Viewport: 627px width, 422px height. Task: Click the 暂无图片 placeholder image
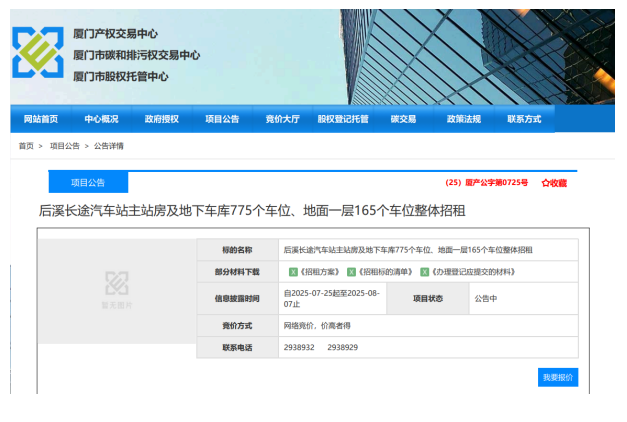(x=117, y=289)
